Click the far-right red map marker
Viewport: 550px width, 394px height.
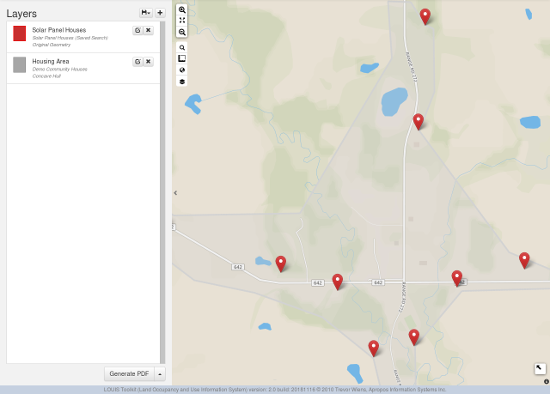(x=524, y=260)
